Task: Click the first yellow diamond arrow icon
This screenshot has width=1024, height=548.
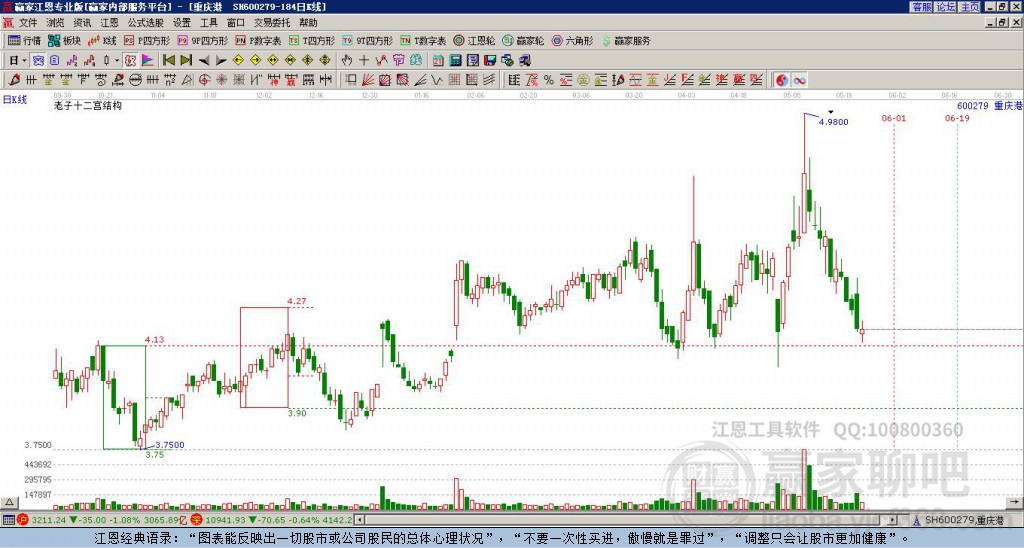Action: pos(238,60)
